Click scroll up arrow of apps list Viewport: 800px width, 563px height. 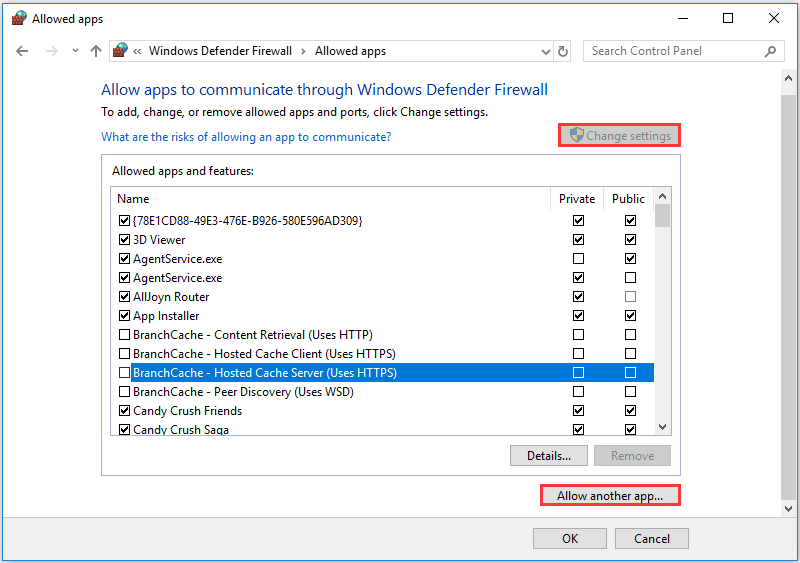tap(663, 197)
